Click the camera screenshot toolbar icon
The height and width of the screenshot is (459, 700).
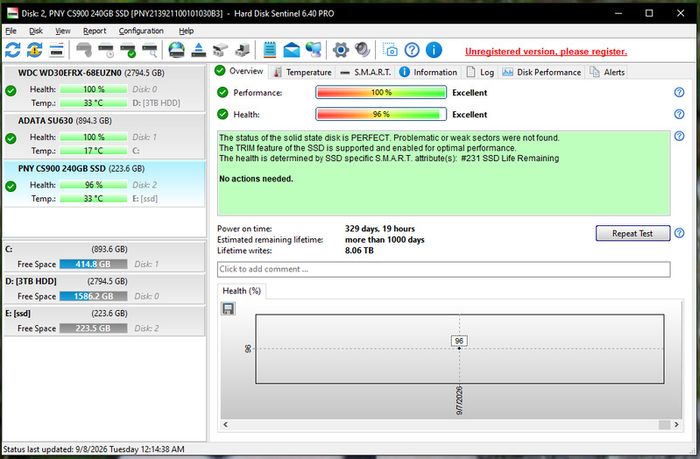390,50
